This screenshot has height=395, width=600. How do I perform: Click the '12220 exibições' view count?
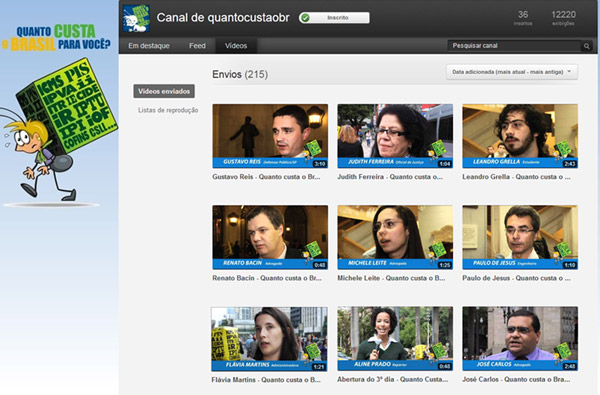563,18
